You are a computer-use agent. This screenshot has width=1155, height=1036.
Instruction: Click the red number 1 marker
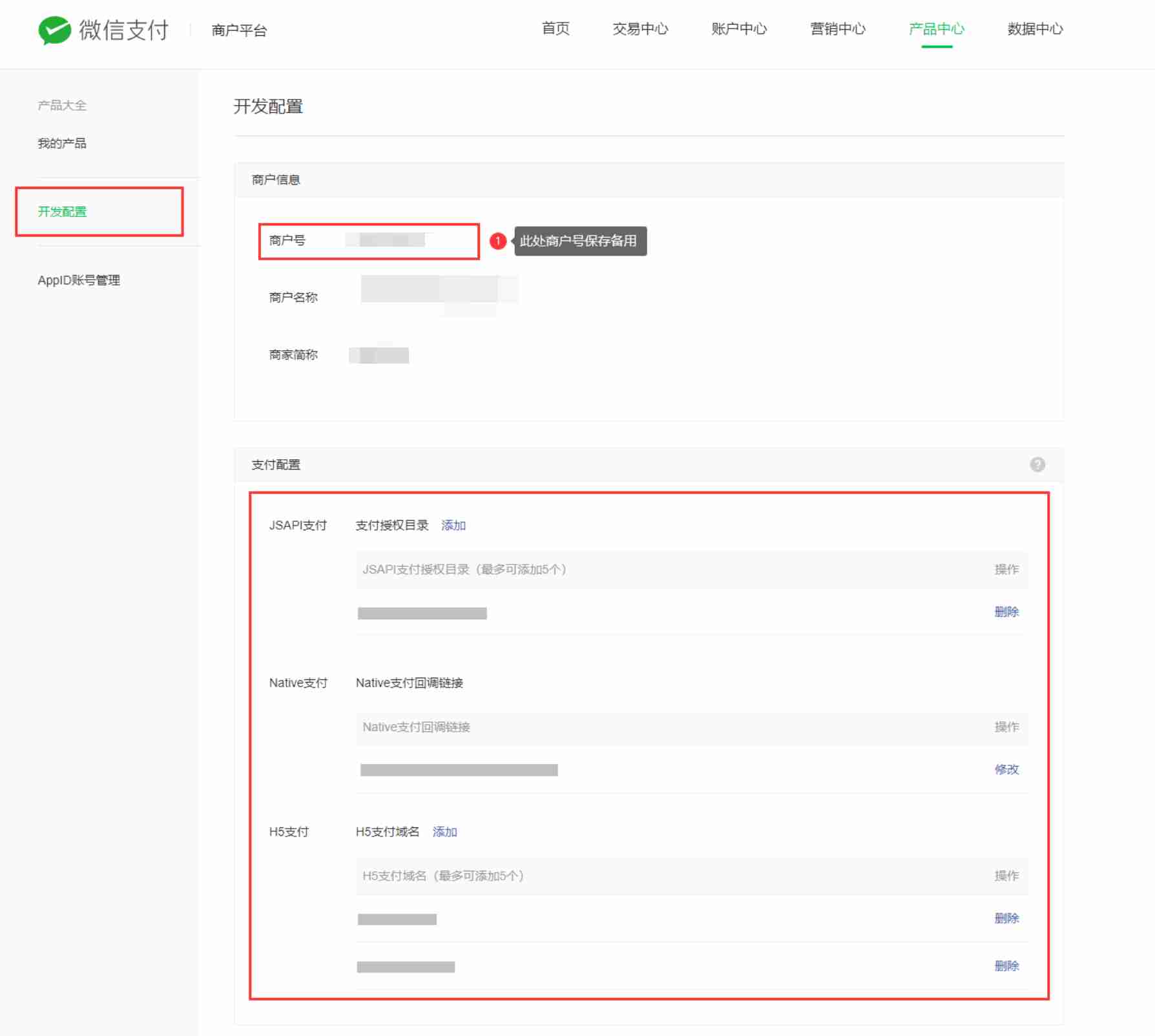(497, 241)
